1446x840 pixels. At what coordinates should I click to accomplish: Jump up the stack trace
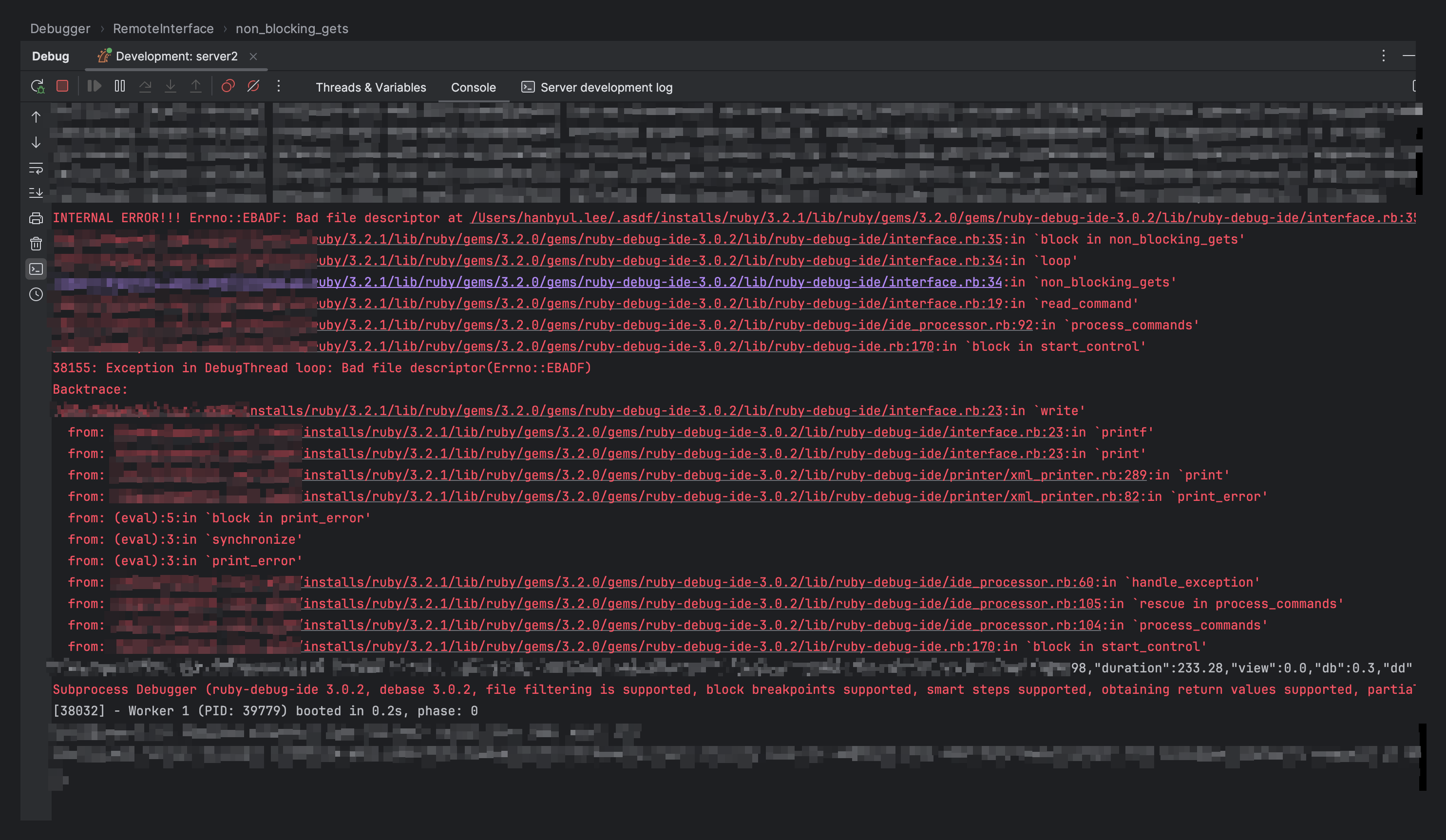click(x=36, y=117)
